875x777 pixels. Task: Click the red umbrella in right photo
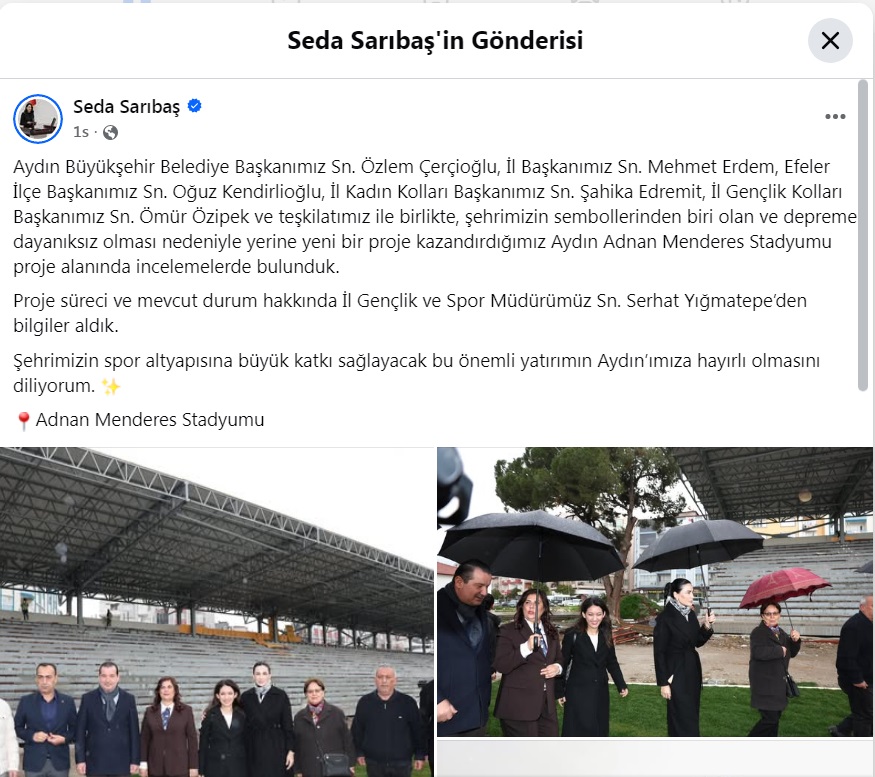[x=785, y=587]
